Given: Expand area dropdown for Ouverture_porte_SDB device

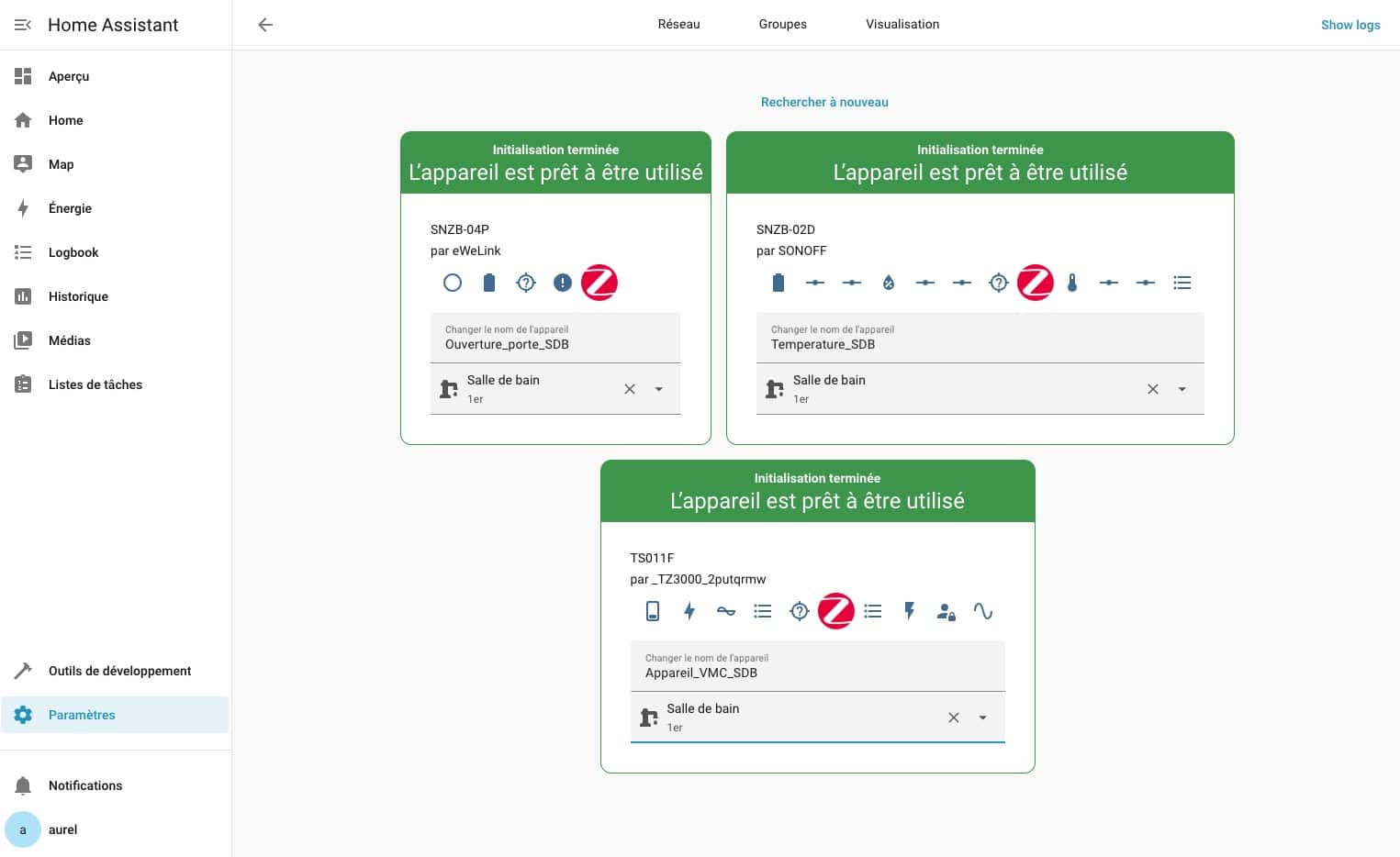Looking at the screenshot, I should (659, 389).
